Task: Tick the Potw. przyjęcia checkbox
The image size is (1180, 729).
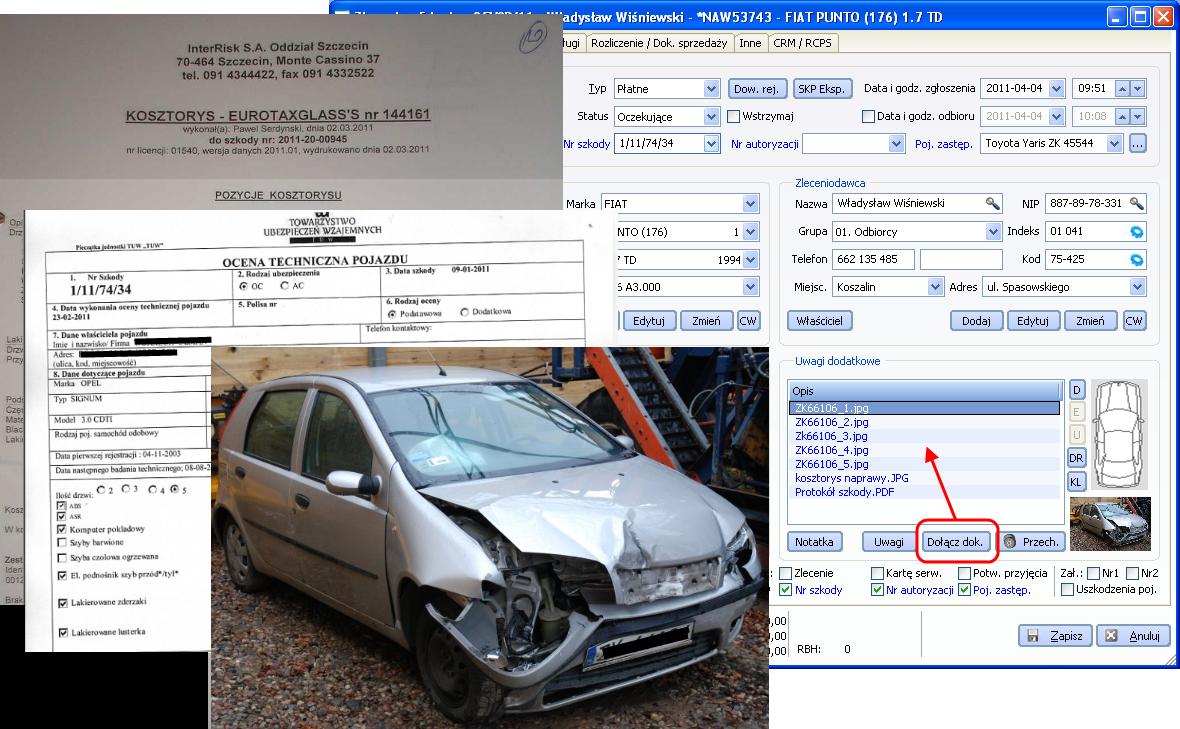Action: click(964, 573)
